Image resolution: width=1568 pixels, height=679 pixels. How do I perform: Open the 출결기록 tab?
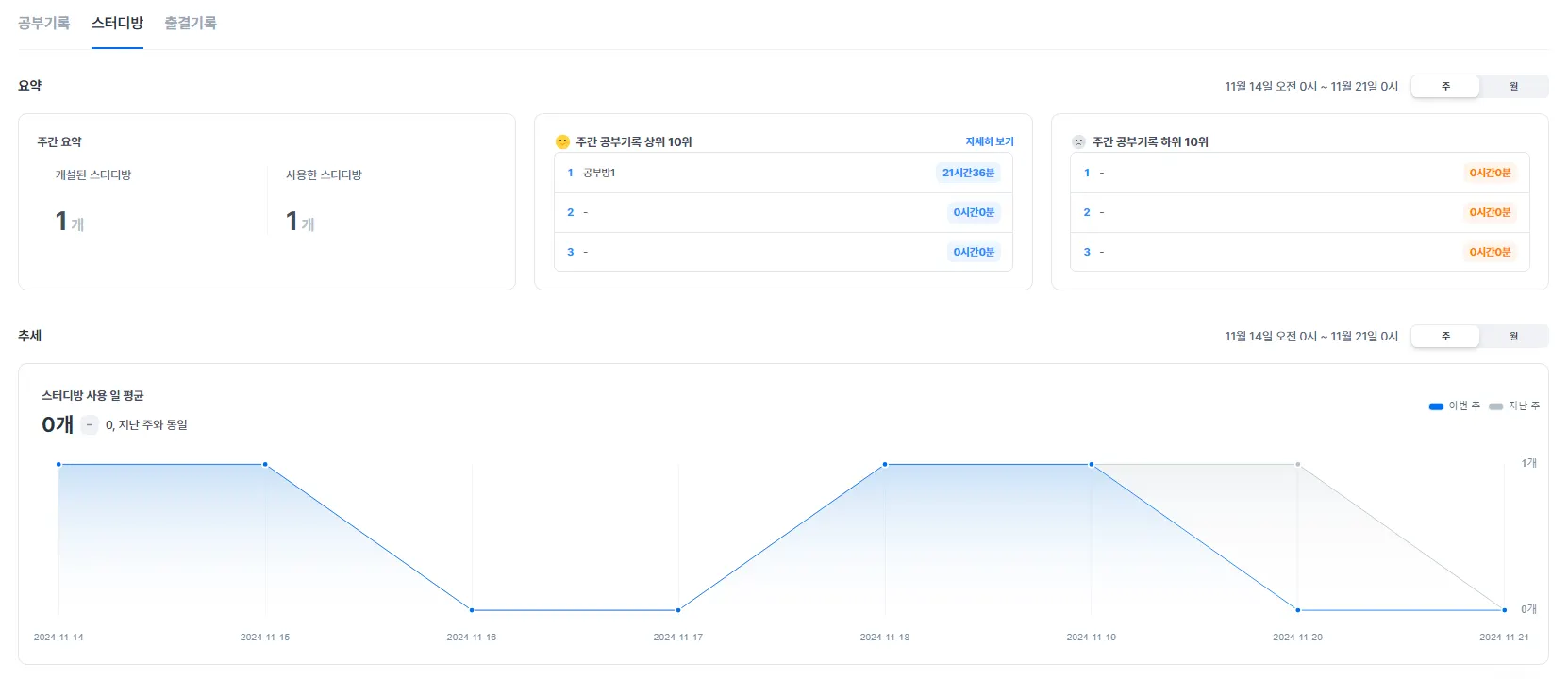[x=191, y=23]
